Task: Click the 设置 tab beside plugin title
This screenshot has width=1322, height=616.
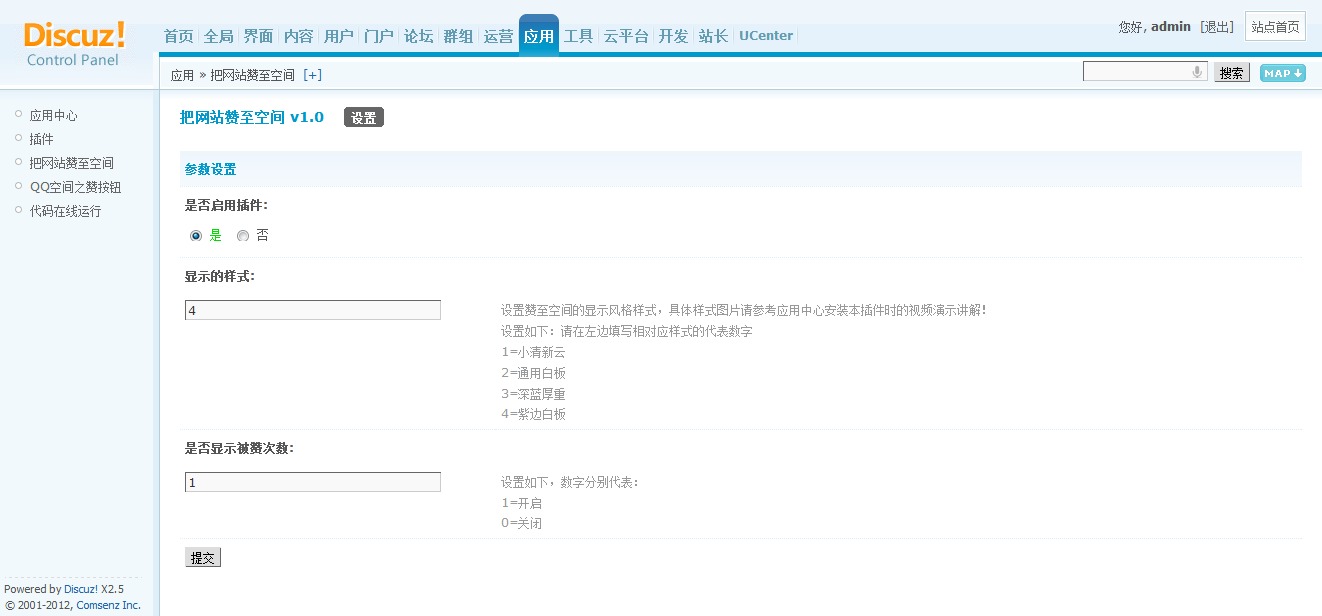Action: (x=364, y=117)
